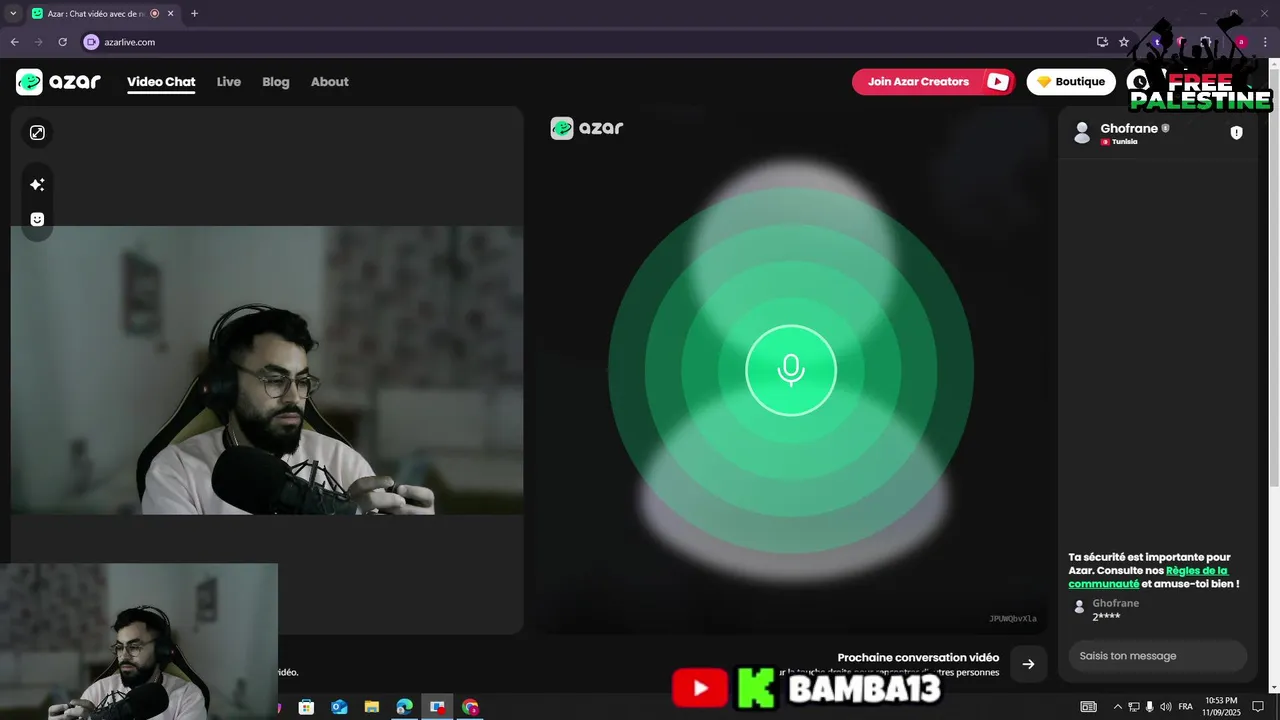This screenshot has width=1280, height=720.
Task: Click the Azar watermark logo in chat
Action: coord(587,128)
